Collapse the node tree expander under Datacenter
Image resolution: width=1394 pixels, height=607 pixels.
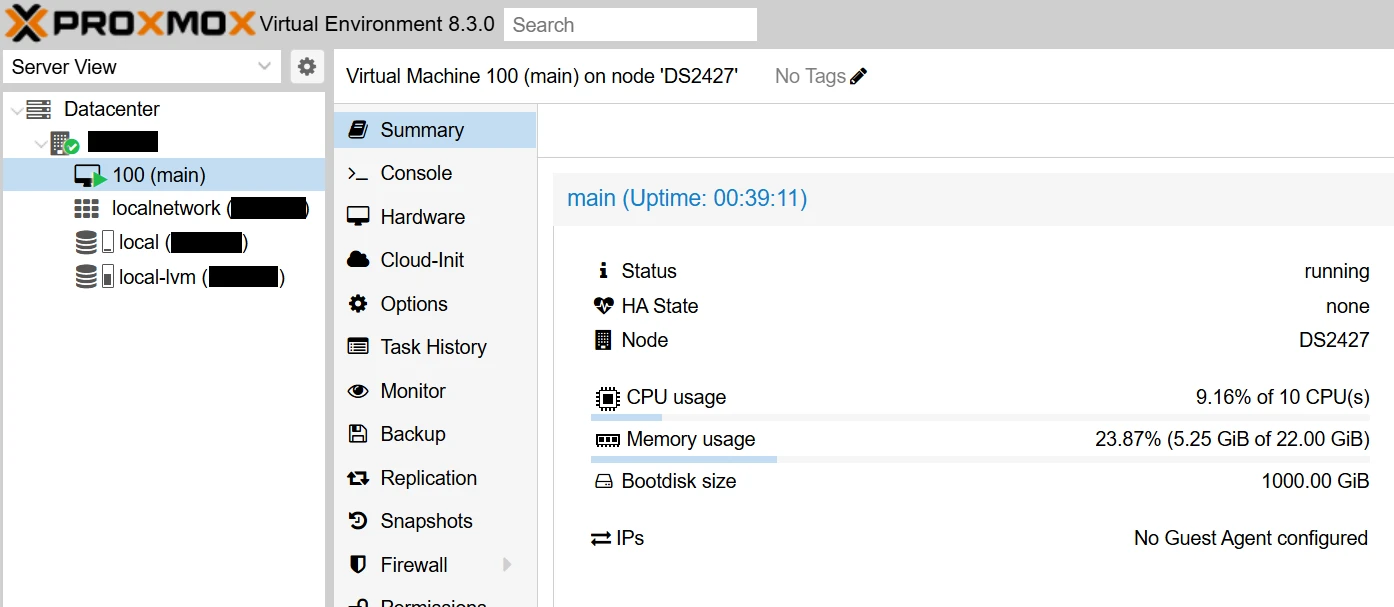coord(40,143)
